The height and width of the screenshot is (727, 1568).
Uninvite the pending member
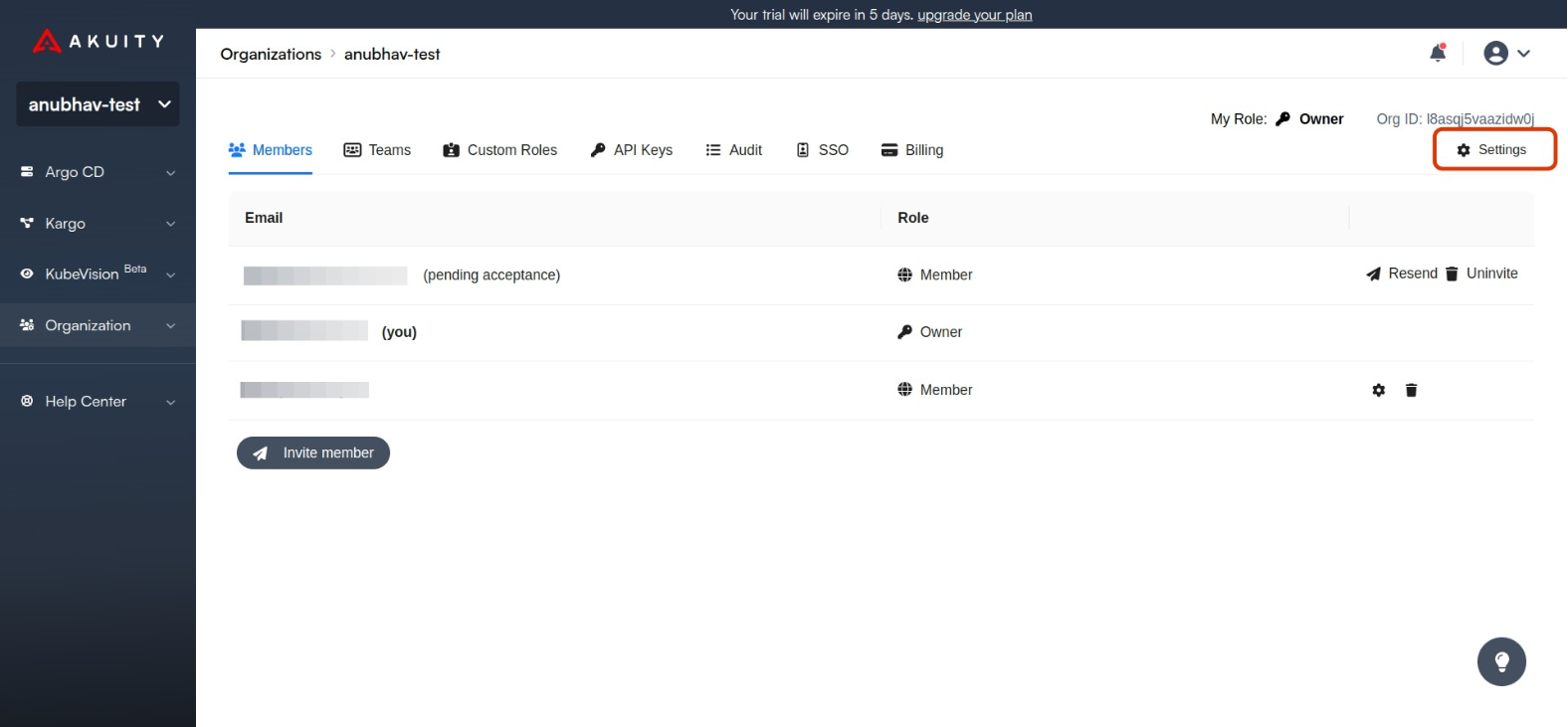[1481, 273]
